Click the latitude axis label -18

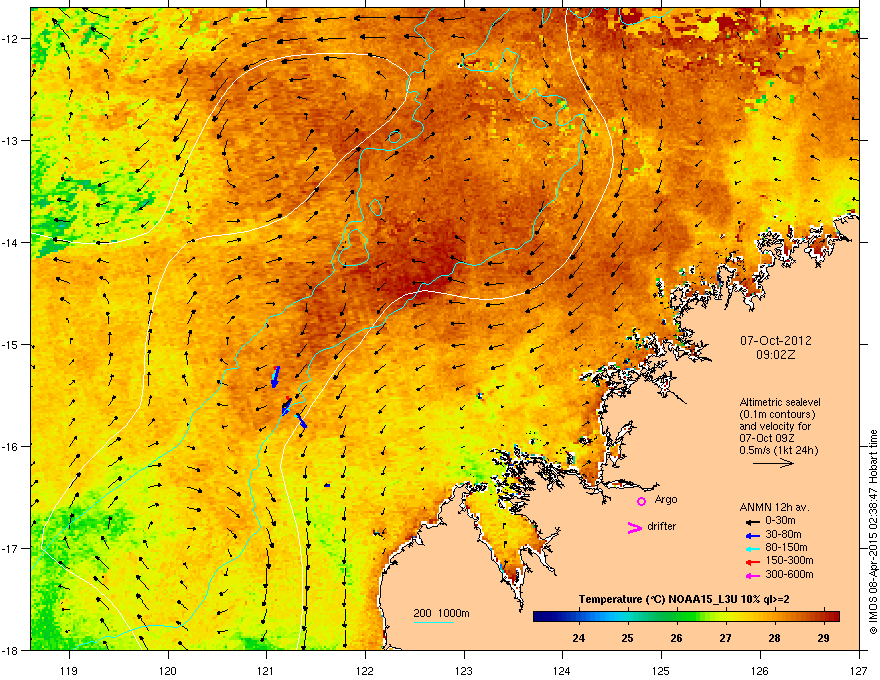point(10,650)
